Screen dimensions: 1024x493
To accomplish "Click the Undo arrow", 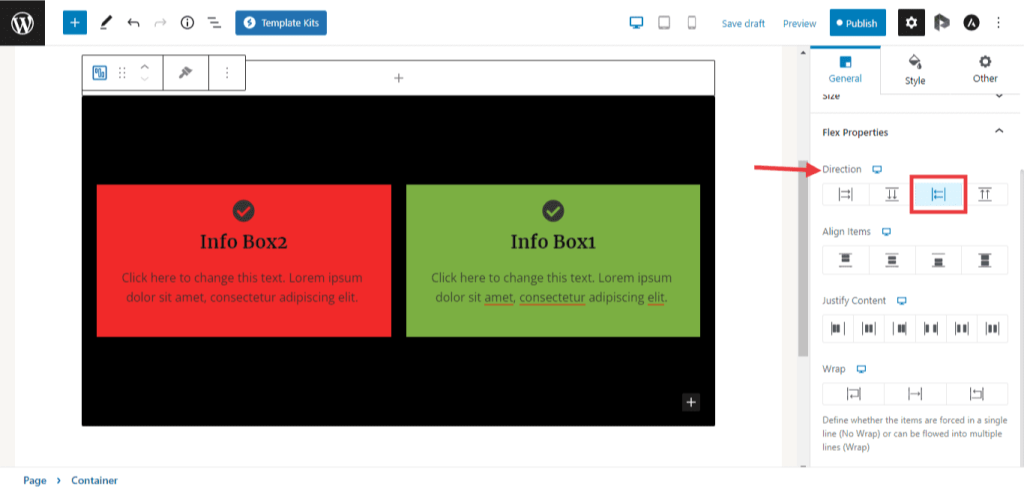I will tap(134, 22).
